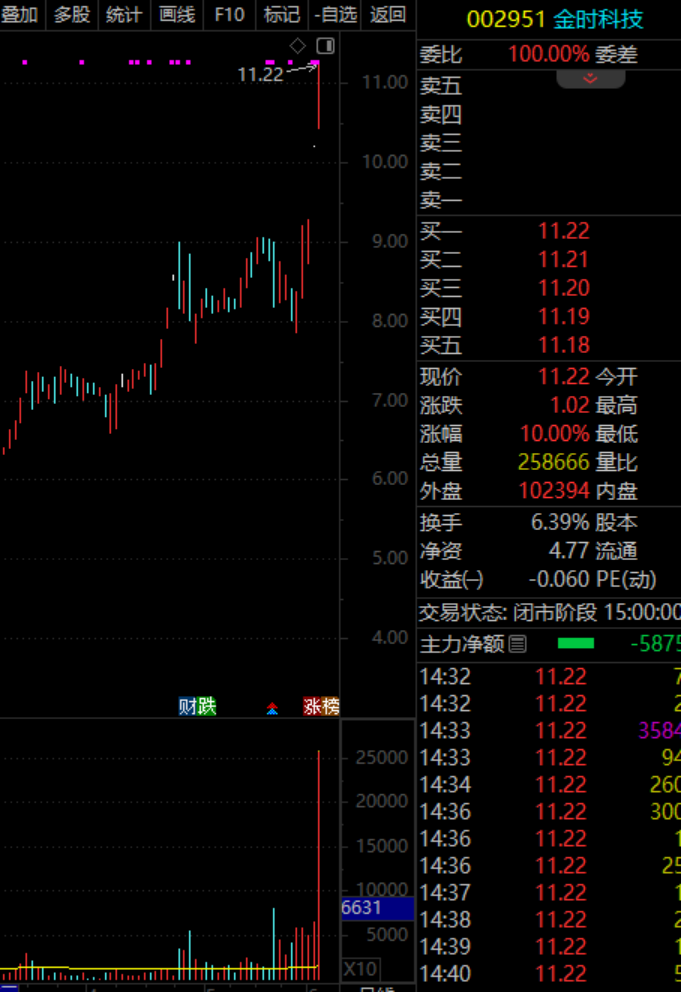Screen dimensions: 681x992
Task: Click the 返回 back button
Action: (x=387, y=14)
